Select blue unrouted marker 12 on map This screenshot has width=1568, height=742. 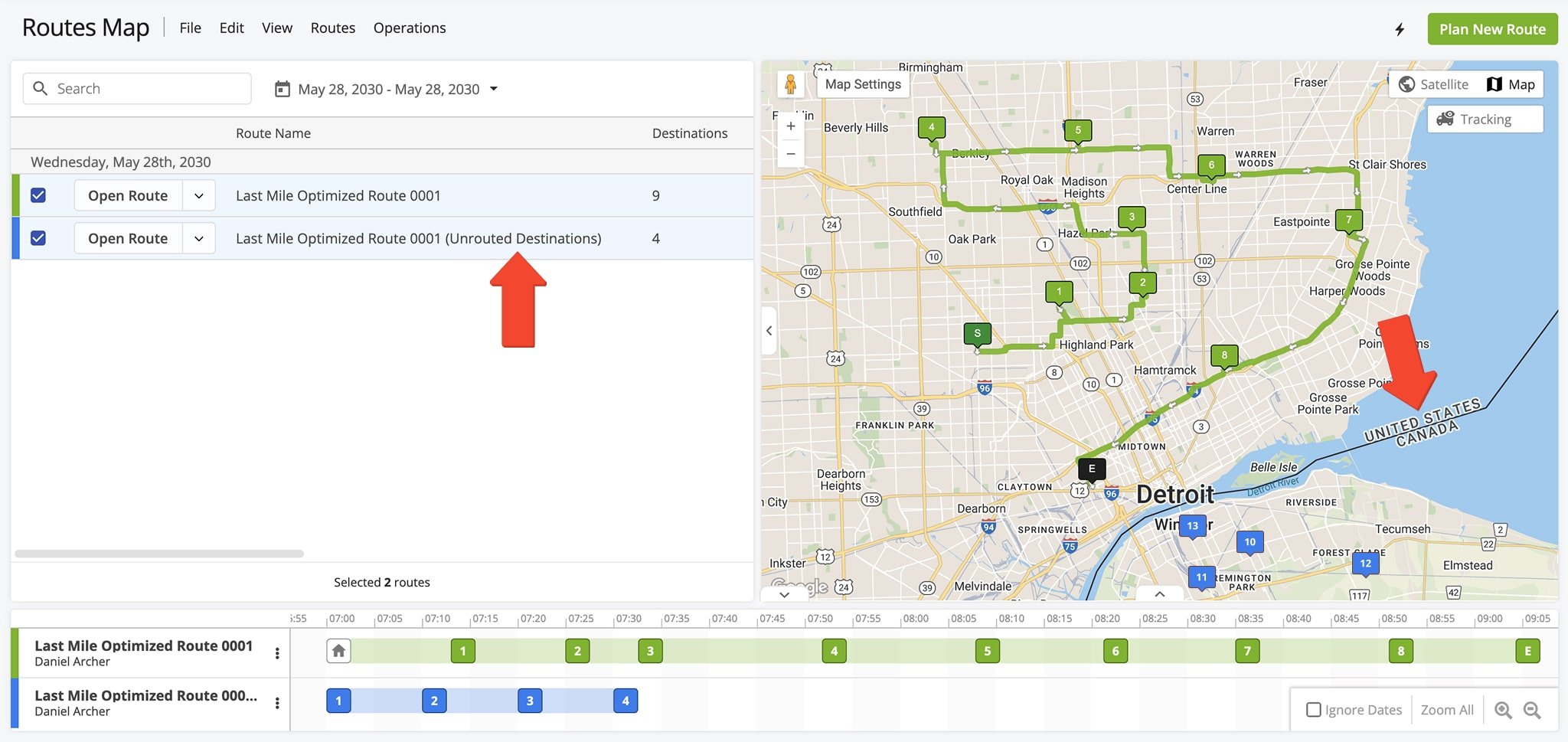coord(1366,564)
